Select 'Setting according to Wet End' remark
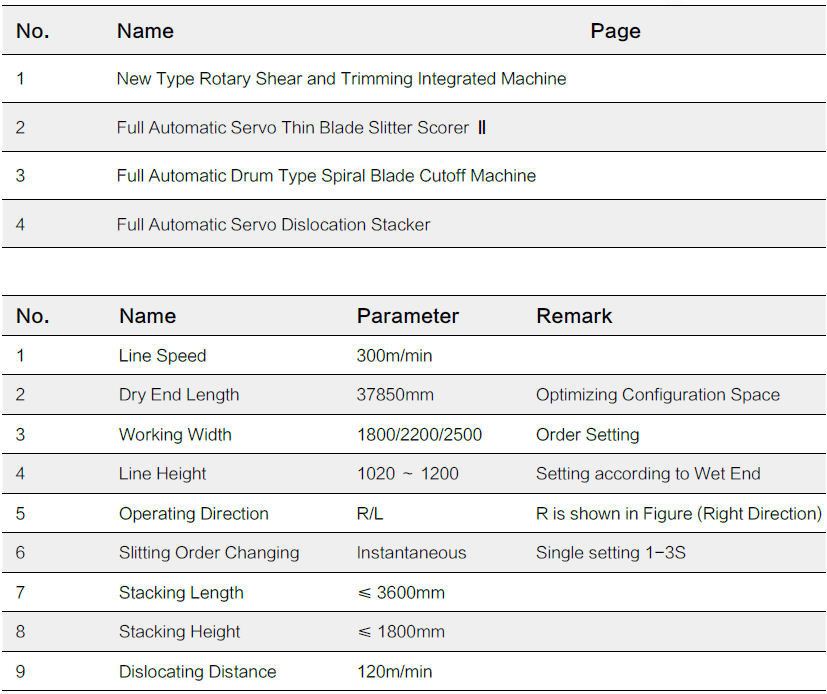This screenshot has height=694, width=827. click(648, 474)
